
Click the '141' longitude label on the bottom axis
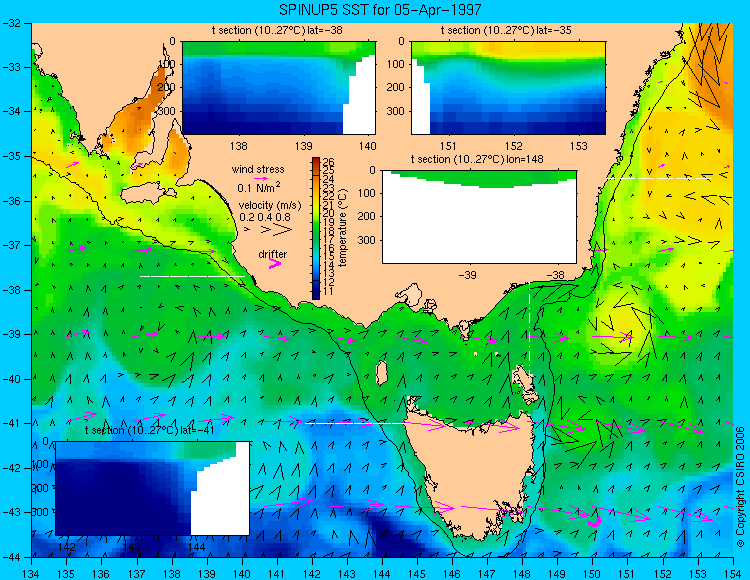276,573
